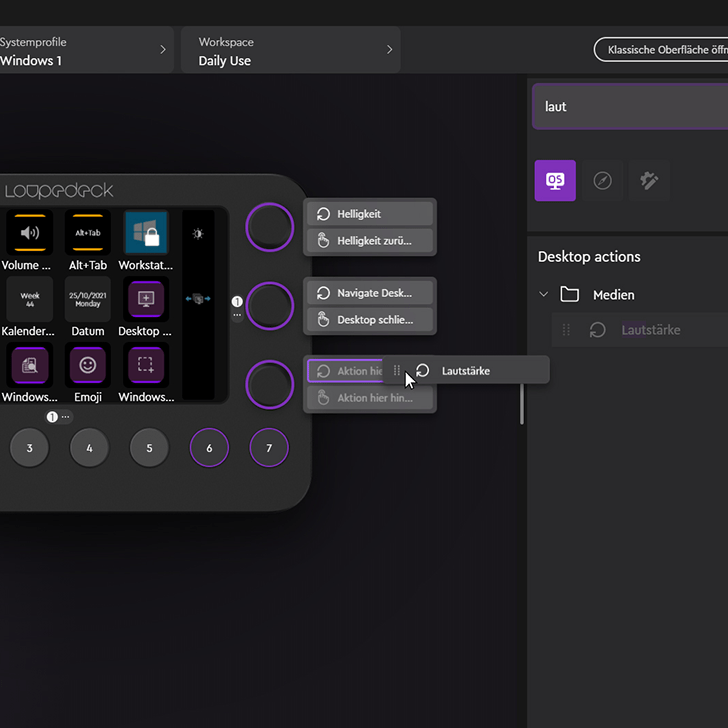Select the Datum touch button
Viewport: 728px width, 728px height.
(x=88, y=299)
